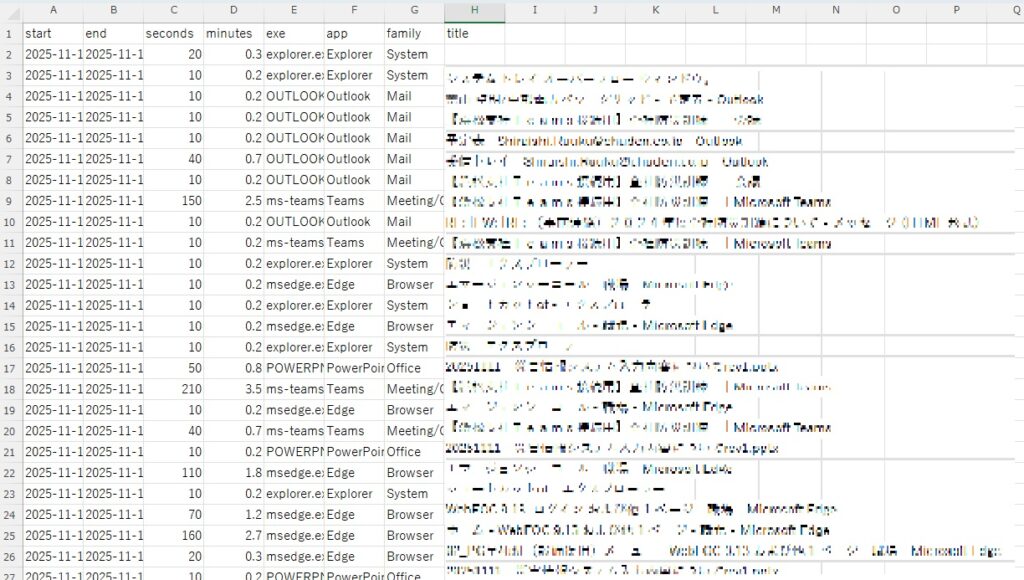Click the 'title' header cell
This screenshot has height=580, width=1024.
pyautogui.click(x=474, y=33)
